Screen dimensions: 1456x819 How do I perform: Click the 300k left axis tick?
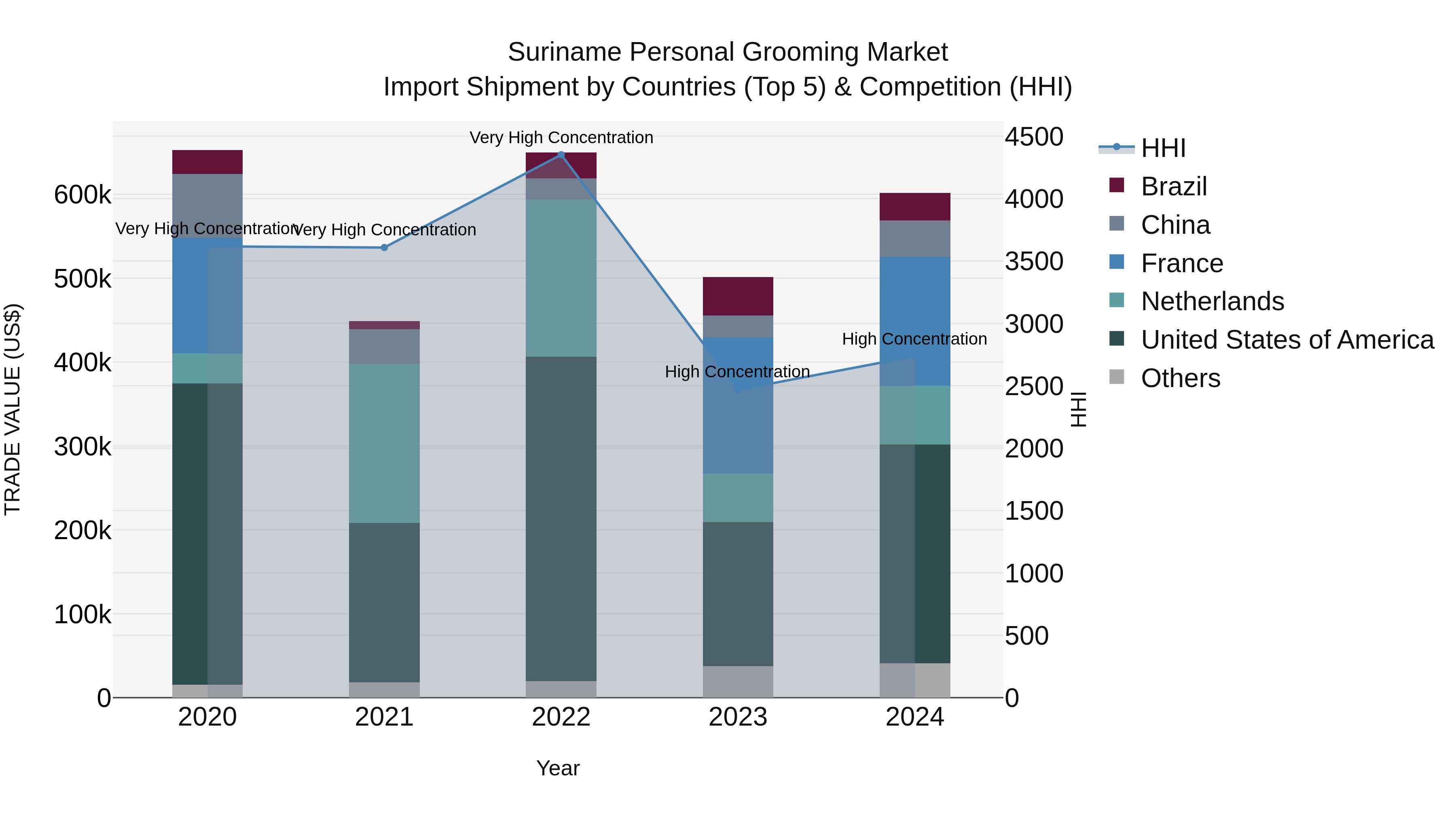click(83, 447)
